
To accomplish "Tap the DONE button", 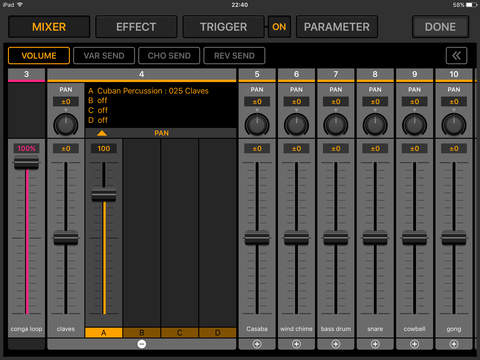I will [x=440, y=27].
